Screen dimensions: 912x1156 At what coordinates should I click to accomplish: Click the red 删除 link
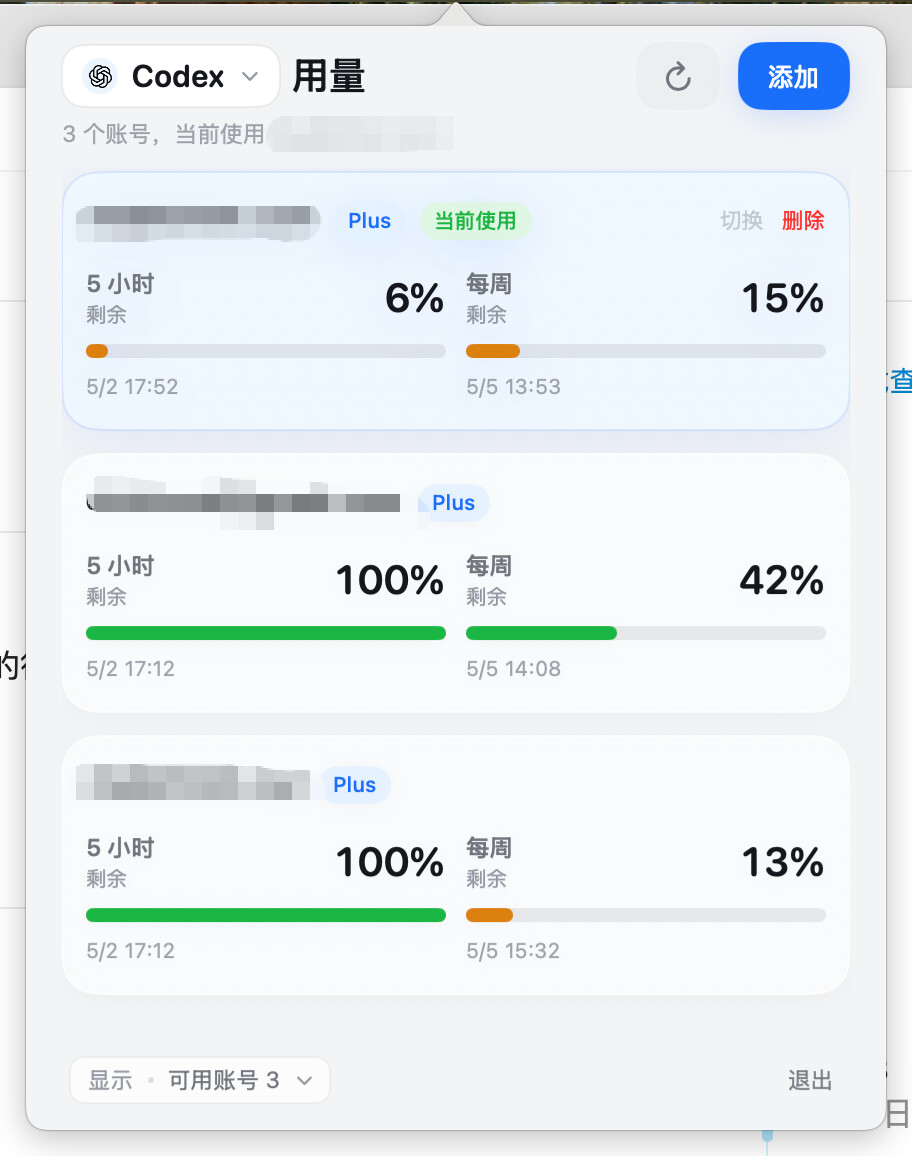coord(803,220)
